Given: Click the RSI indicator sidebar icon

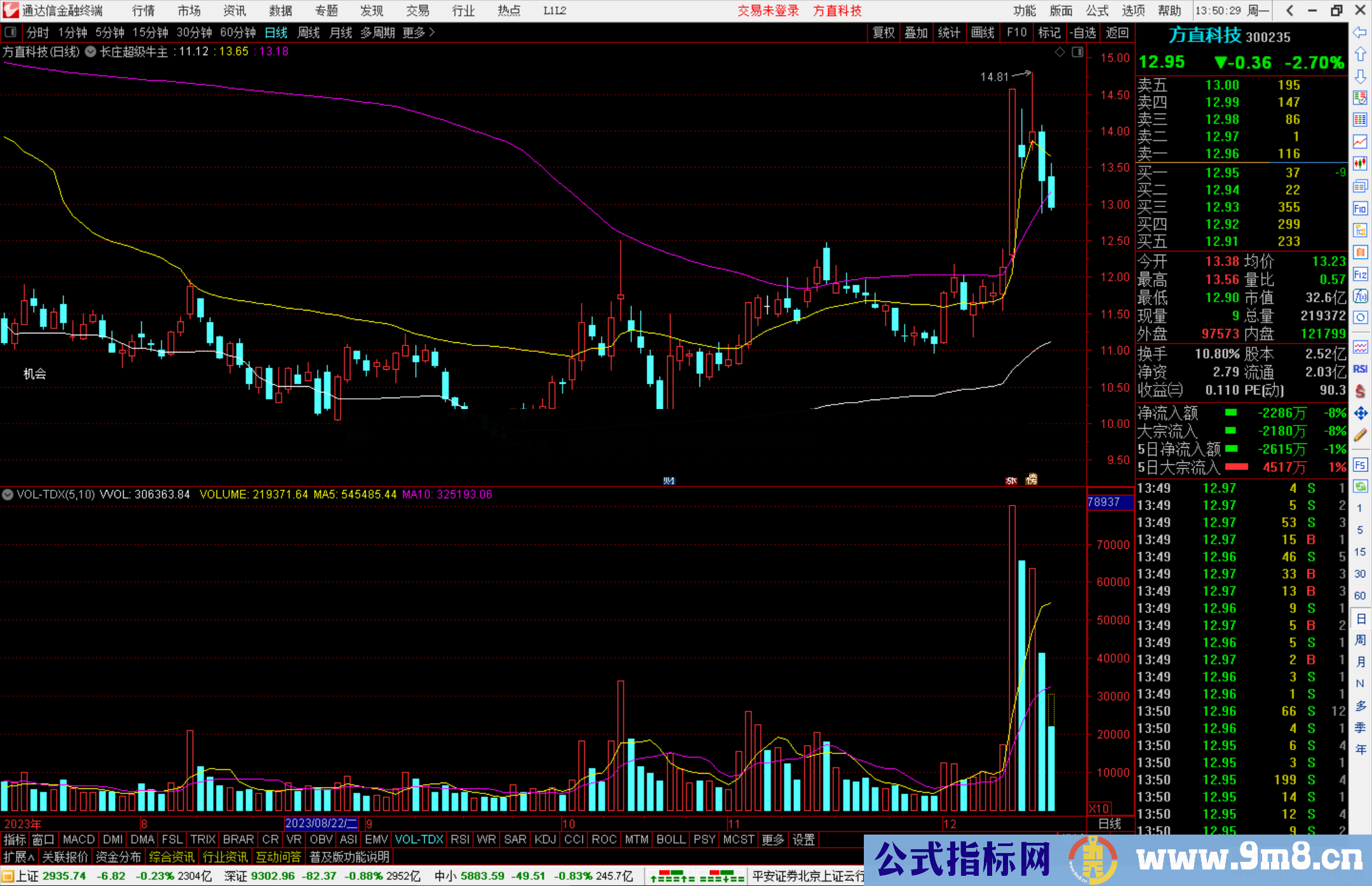Looking at the screenshot, I should (x=1360, y=369).
